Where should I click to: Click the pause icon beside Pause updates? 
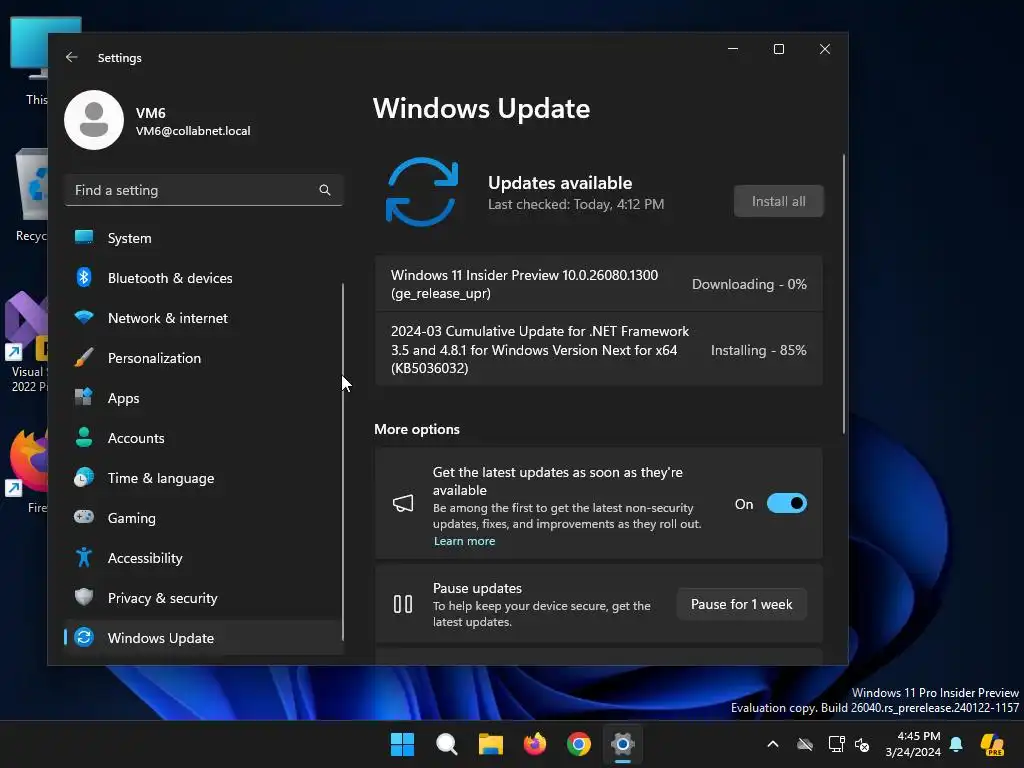[x=403, y=604]
